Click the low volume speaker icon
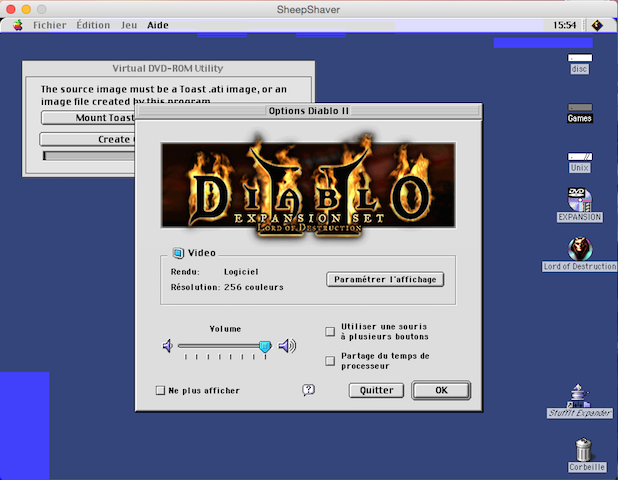 (x=168, y=346)
